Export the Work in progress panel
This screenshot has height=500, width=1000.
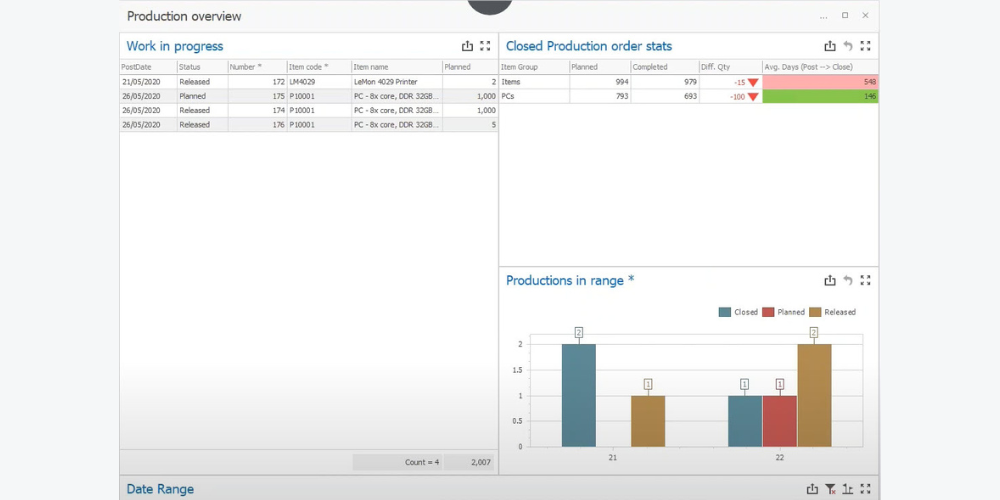click(467, 46)
